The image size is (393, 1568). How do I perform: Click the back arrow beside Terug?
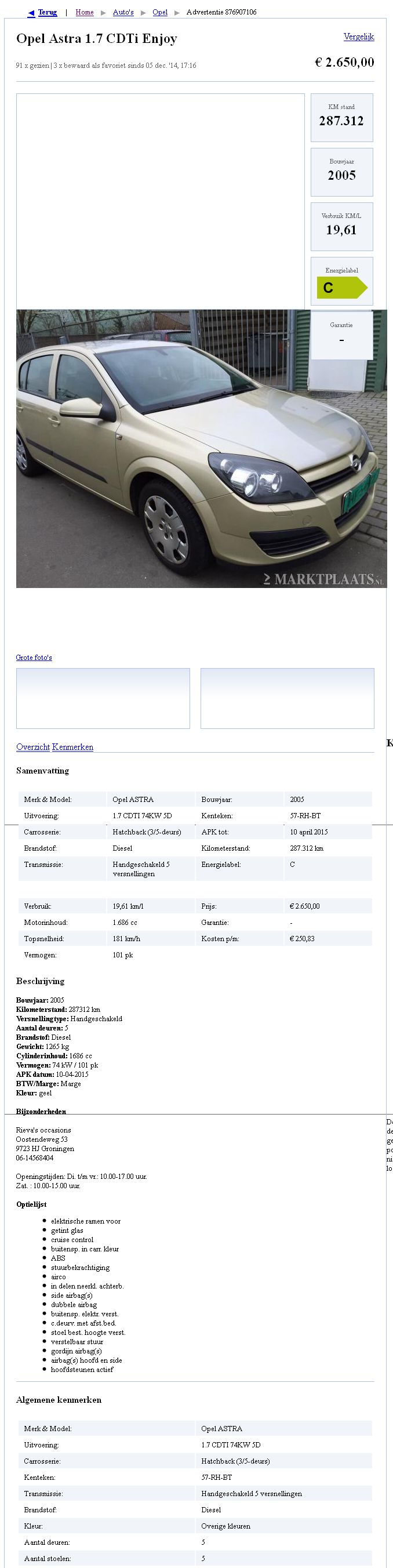click(31, 13)
